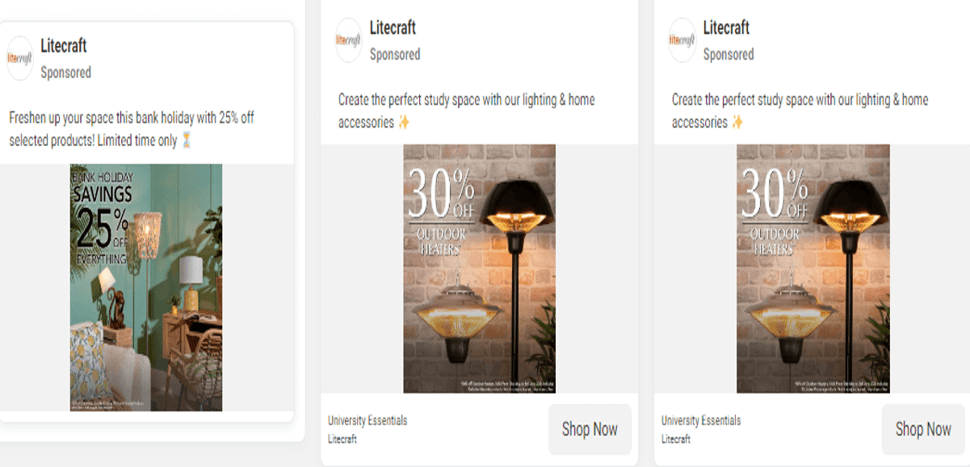Open the Litecraft page name on the bank holiday ad
The width and height of the screenshot is (970, 467).
67,46
